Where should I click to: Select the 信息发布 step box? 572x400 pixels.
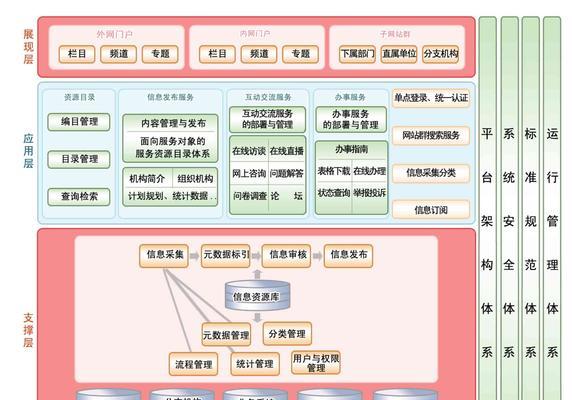(x=348, y=256)
